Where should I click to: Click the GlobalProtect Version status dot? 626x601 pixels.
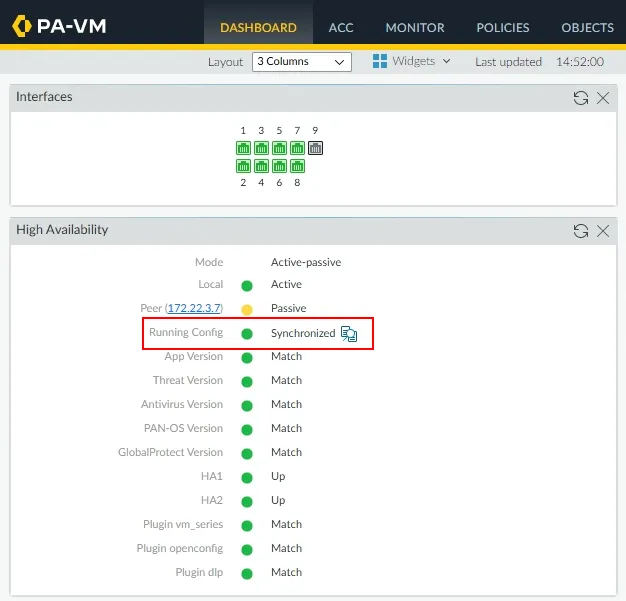point(247,454)
